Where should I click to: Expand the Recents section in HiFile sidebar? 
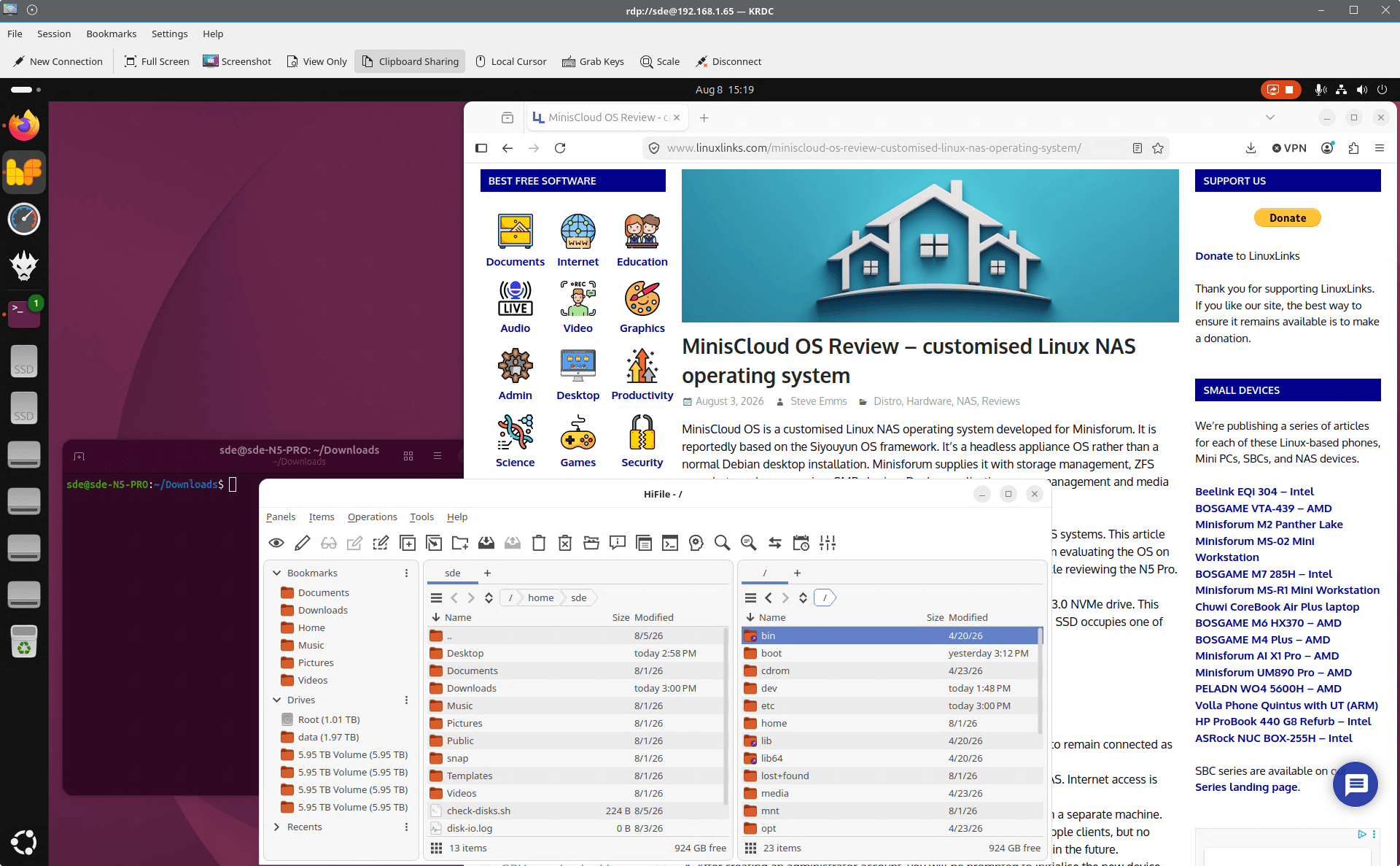pyautogui.click(x=277, y=827)
